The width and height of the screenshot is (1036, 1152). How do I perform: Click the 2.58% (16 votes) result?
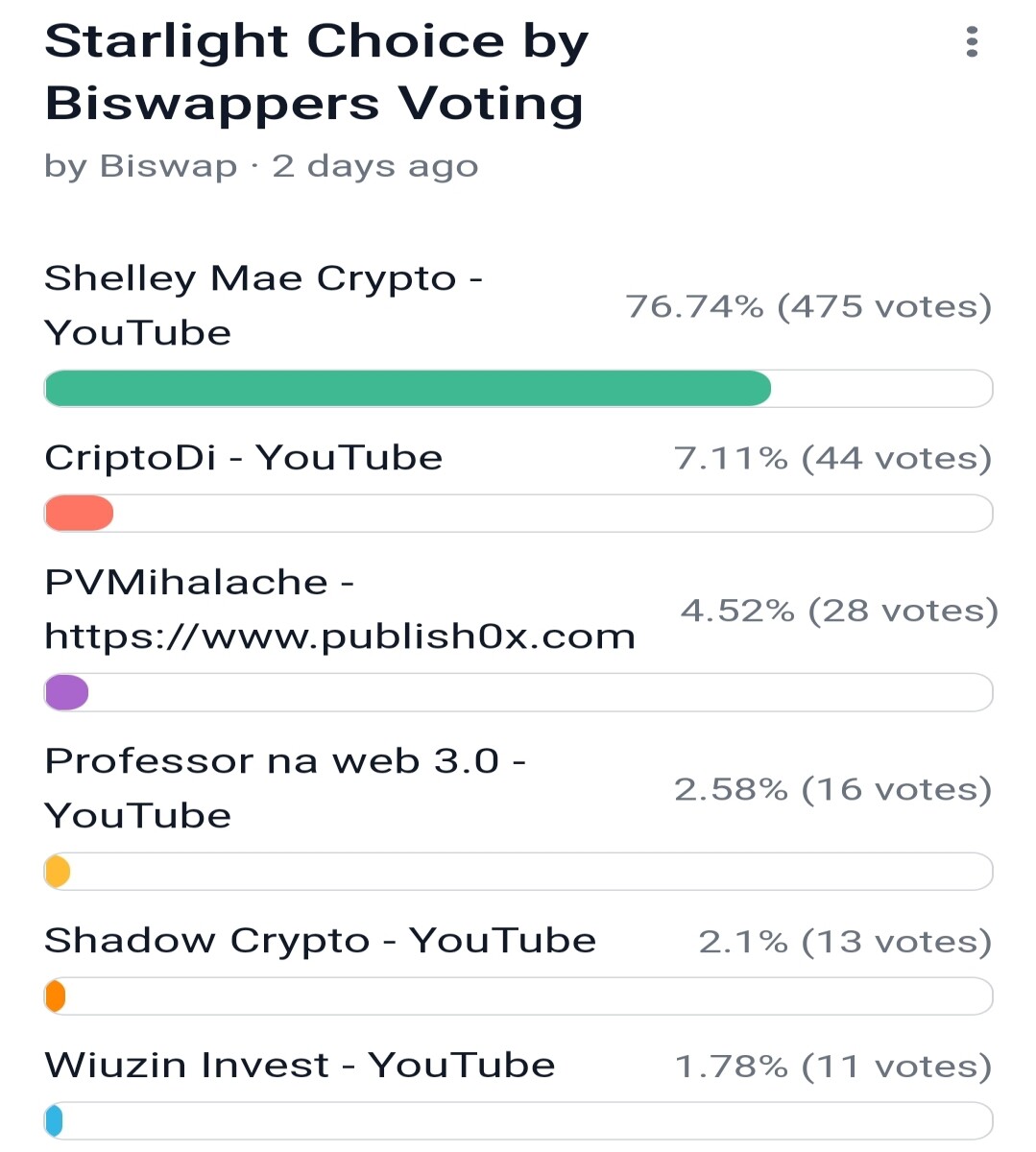click(833, 789)
